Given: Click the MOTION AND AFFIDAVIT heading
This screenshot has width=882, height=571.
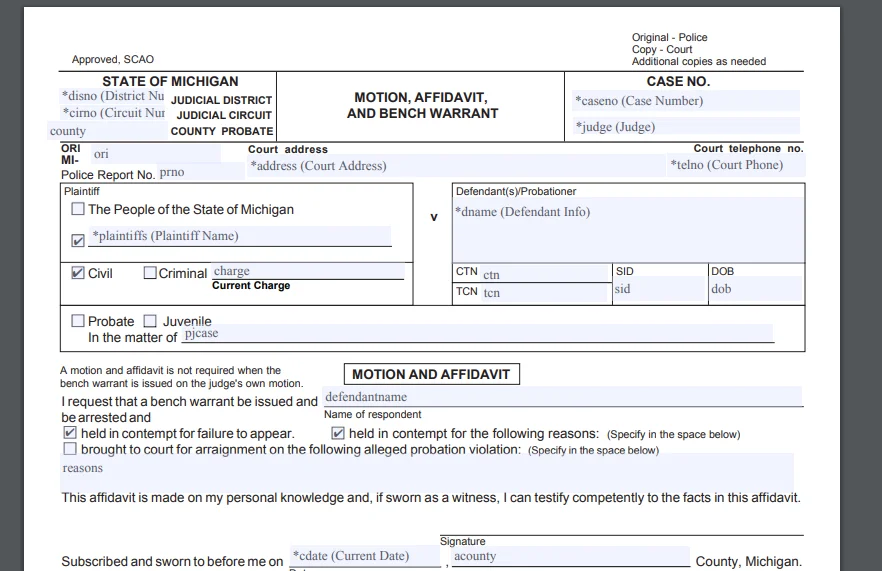Looking at the screenshot, I should pyautogui.click(x=431, y=374).
